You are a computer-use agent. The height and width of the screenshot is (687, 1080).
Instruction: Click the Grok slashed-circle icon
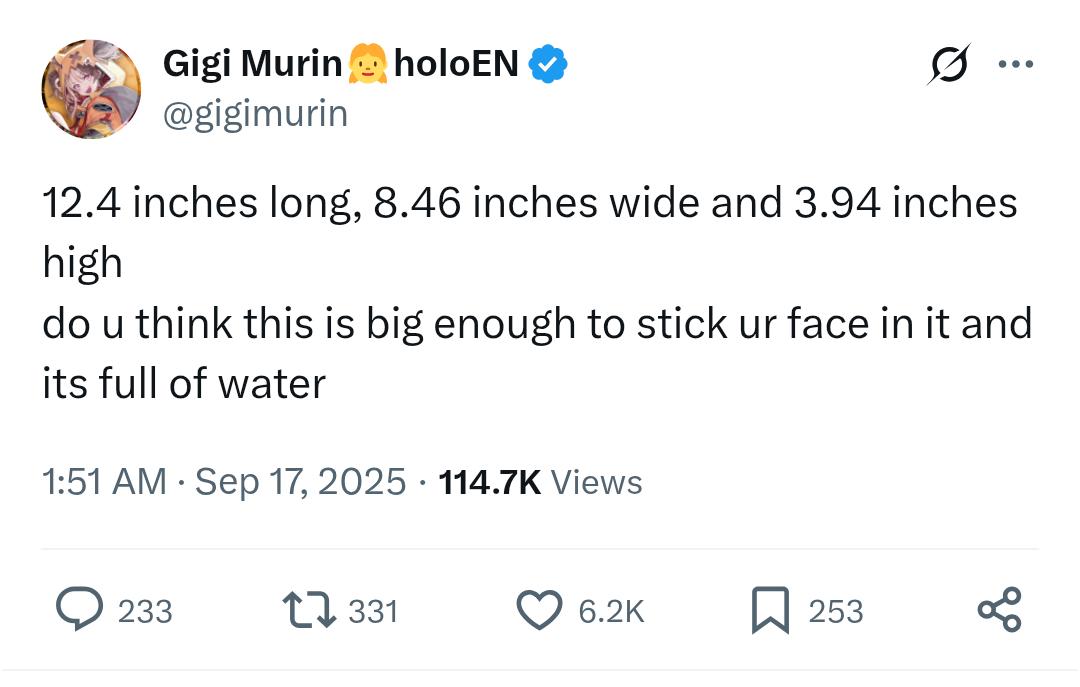[x=948, y=66]
